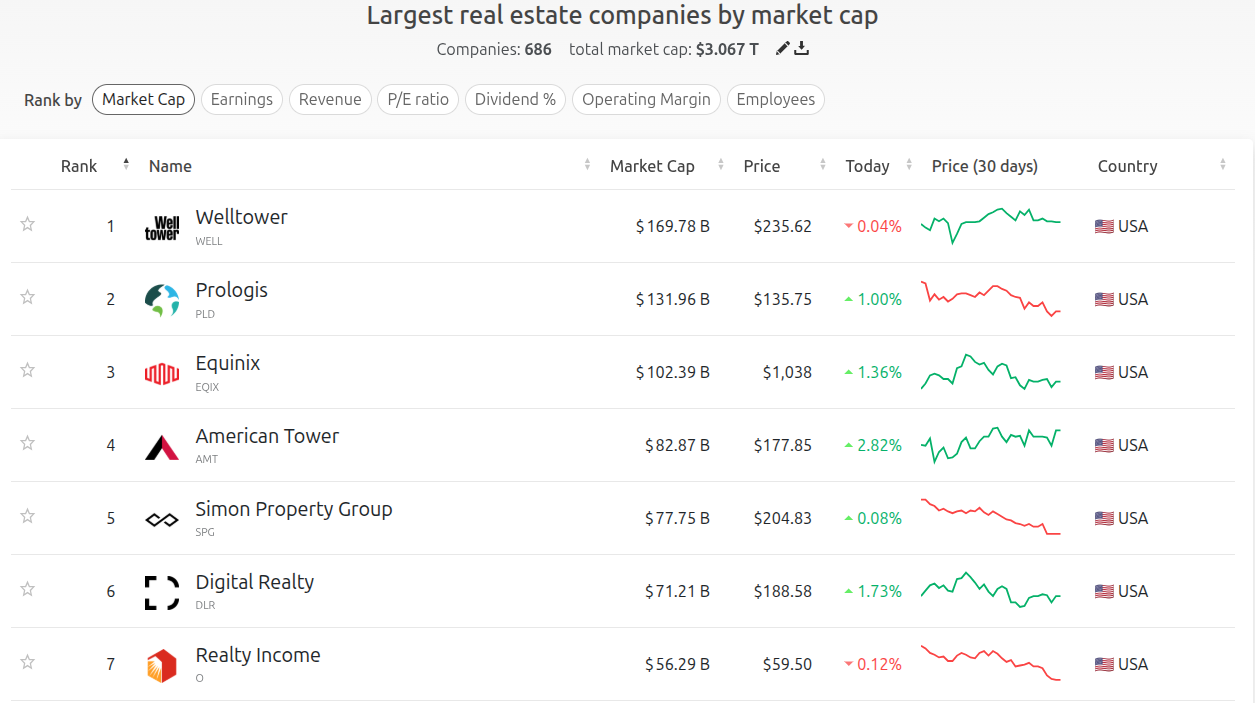The height and width of the screenshot is (703, 1255).
Task: Click the edit pencil icon beside total market cap
Action: 783,48
